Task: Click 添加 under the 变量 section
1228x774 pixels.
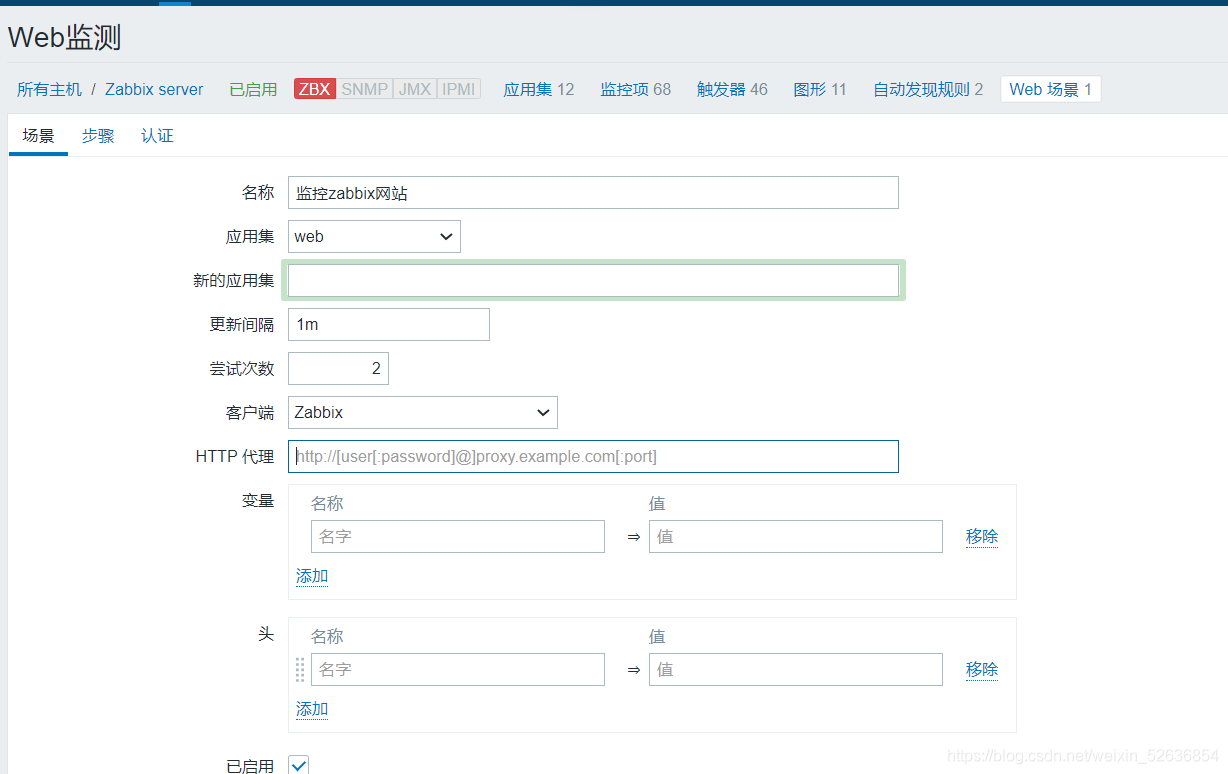Action: click(312, 576)
